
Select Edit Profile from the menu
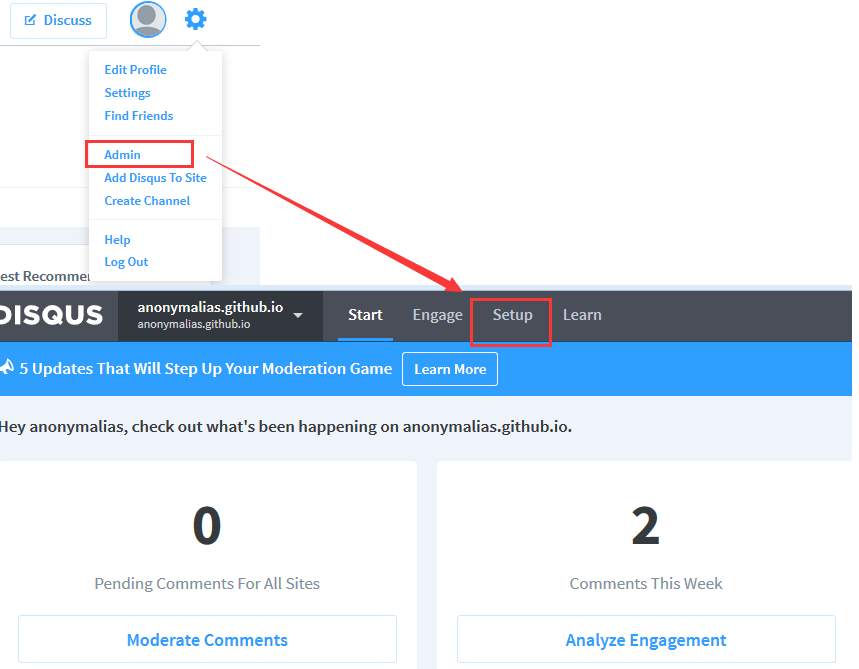coord(135,70)
